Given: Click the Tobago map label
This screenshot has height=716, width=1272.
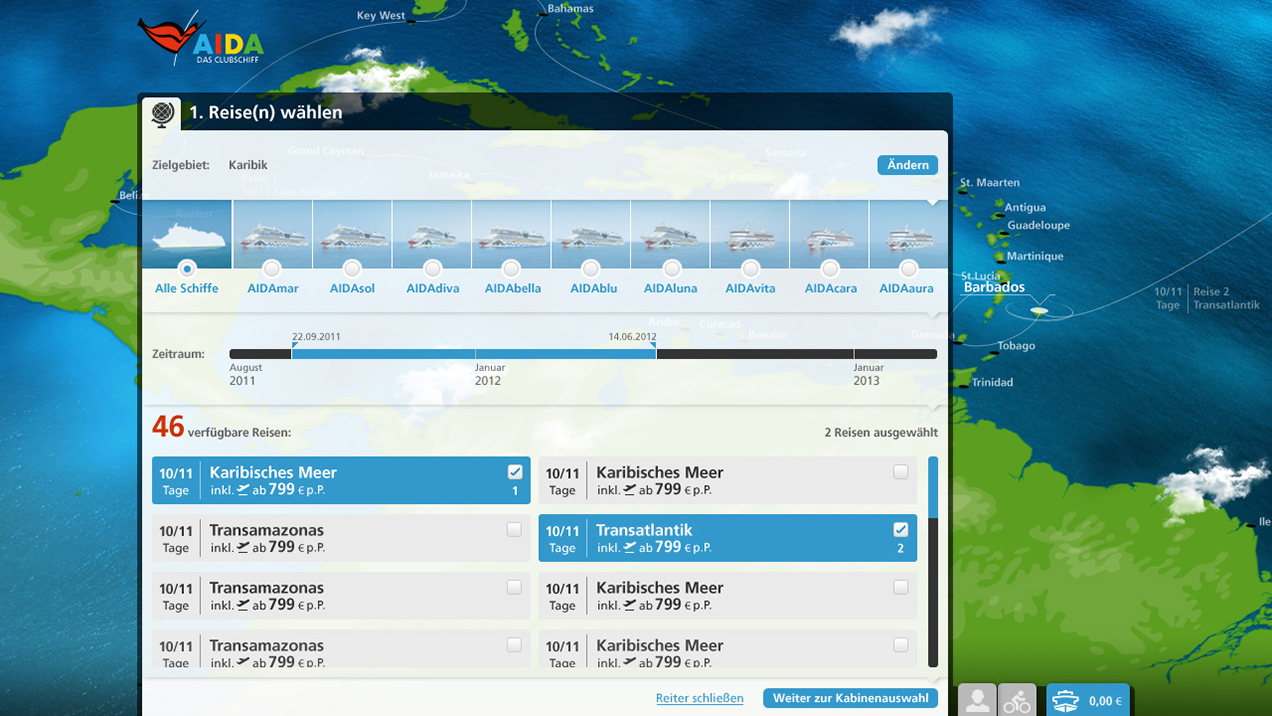Looking at the screenshot, I should point(1016,346).
